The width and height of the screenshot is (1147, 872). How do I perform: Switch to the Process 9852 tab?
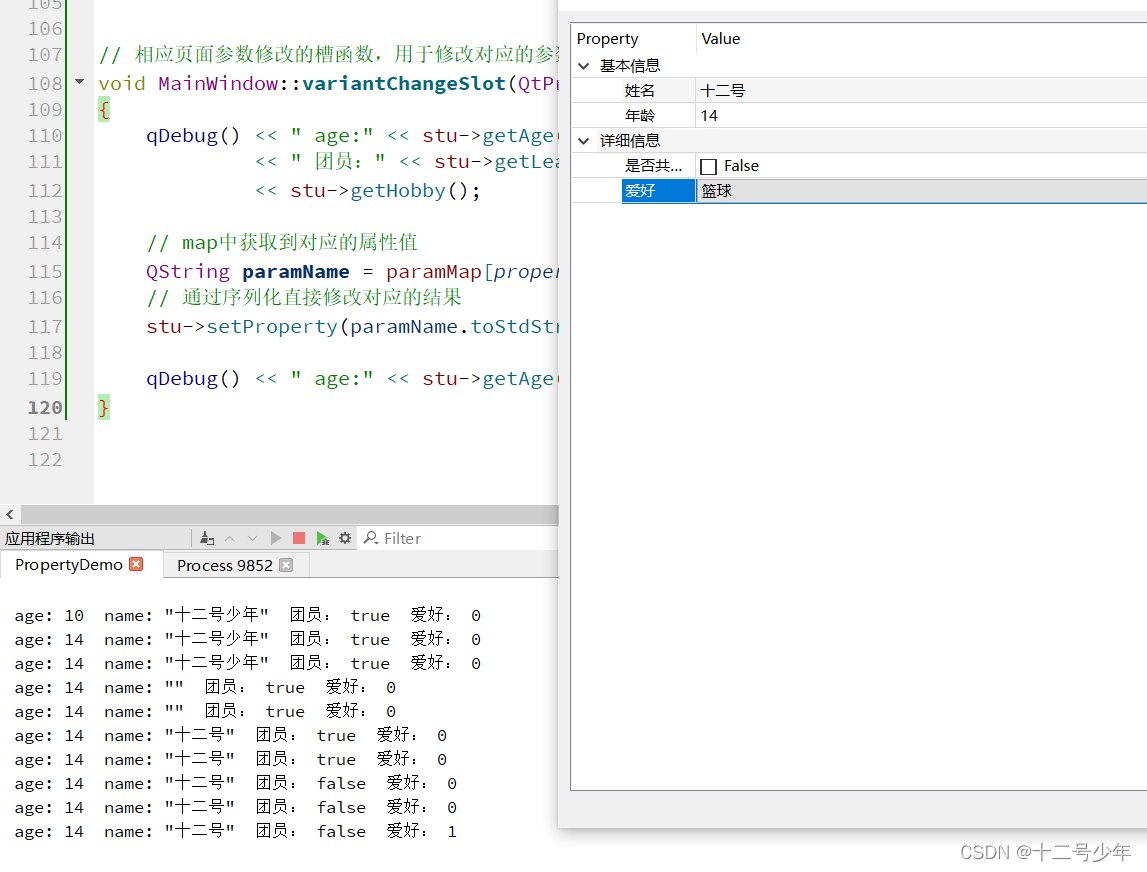coord(223,565)
